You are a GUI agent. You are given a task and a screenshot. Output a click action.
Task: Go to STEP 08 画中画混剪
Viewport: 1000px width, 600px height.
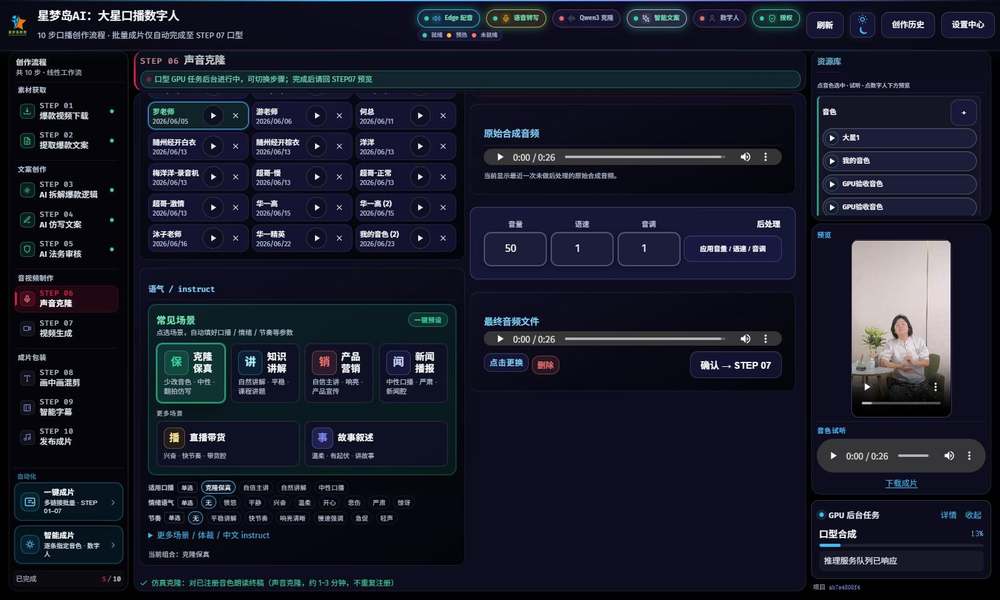pos(66,377)
